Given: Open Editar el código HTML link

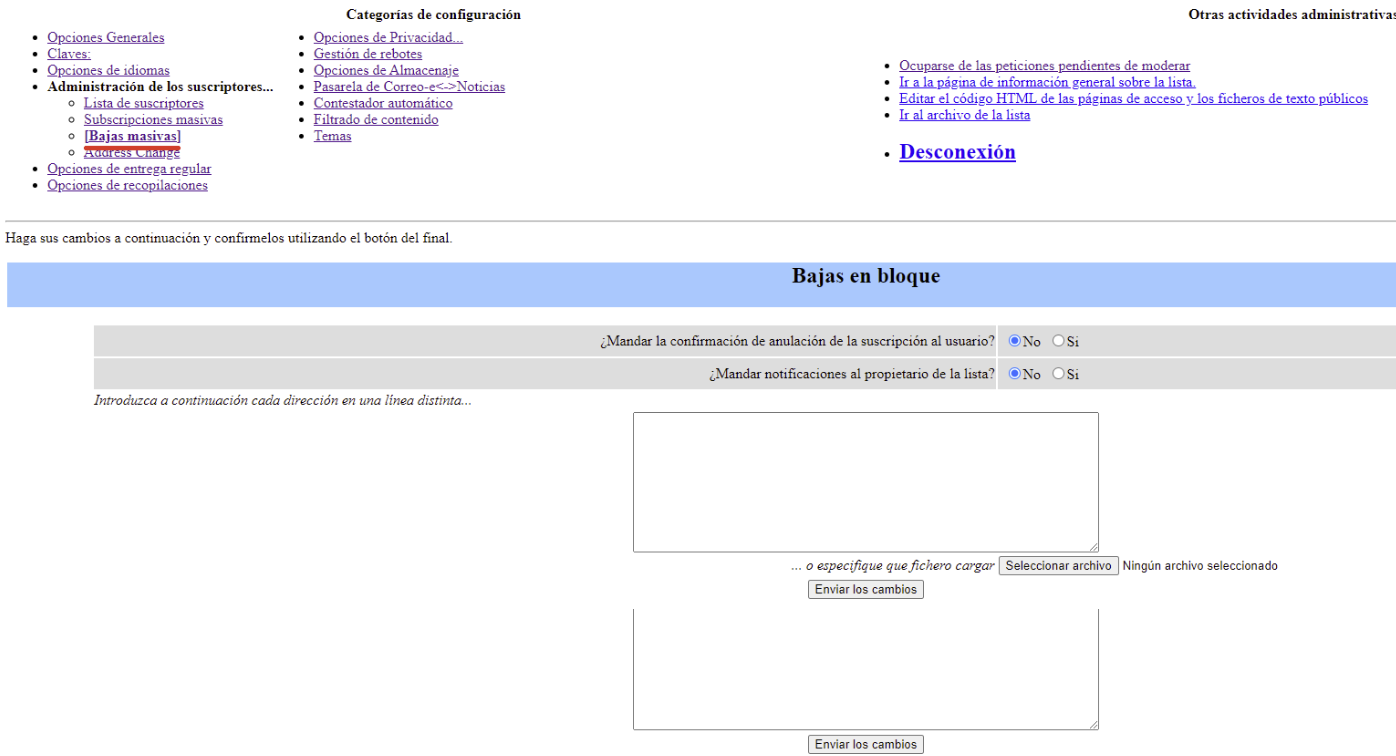Looking at the screenshot, I should tap(1133, 99).
